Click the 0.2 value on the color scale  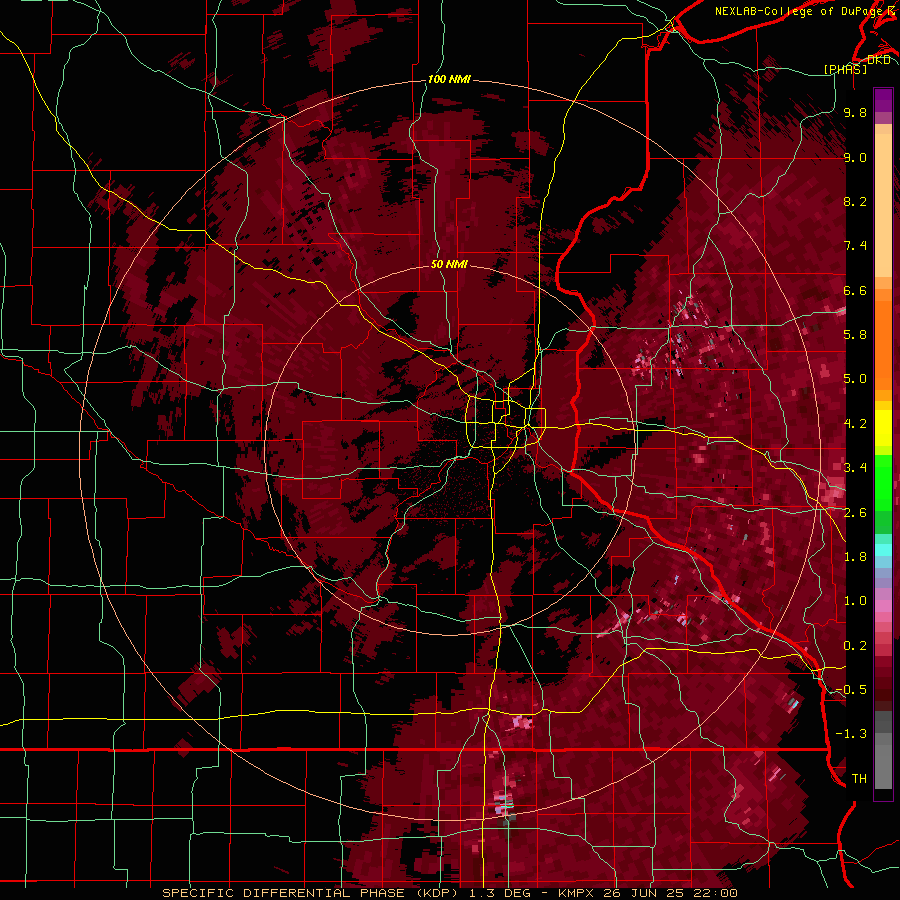point(855,645)
